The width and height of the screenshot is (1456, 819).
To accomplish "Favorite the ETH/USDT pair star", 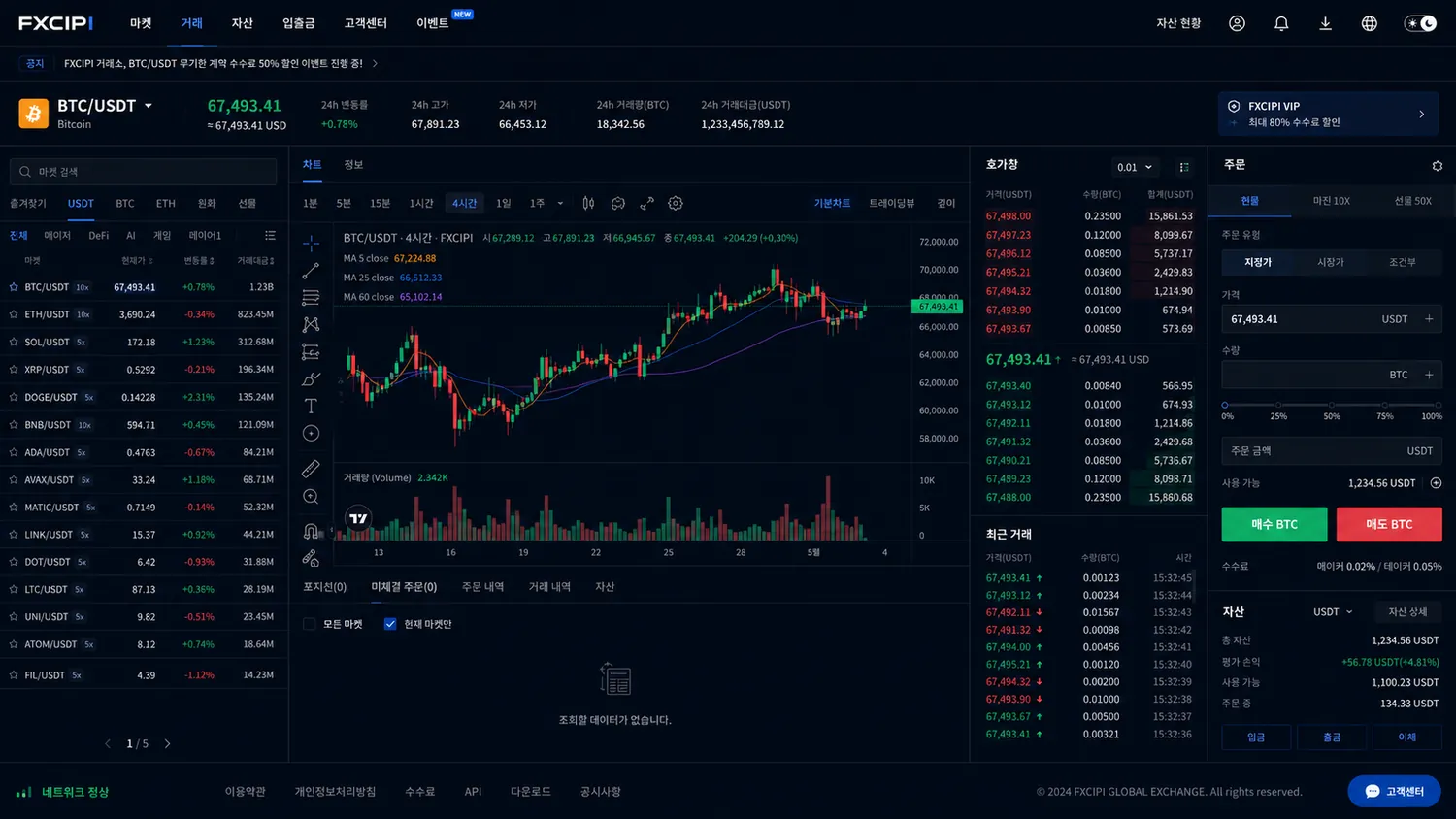I will tap(14, 314).
